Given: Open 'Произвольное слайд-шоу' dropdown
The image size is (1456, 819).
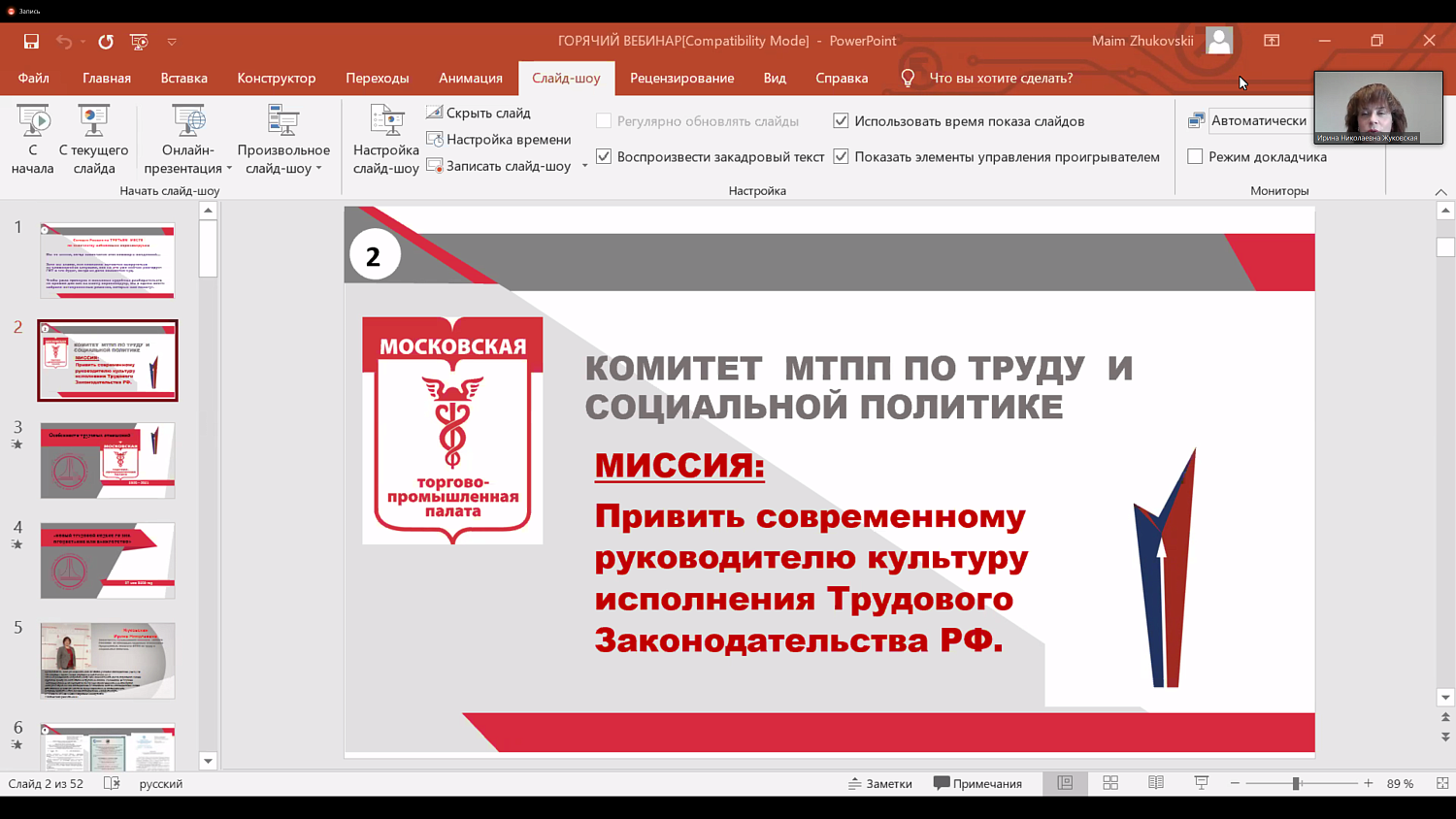Looking at the screenshot, I should [x=283, y=141].
